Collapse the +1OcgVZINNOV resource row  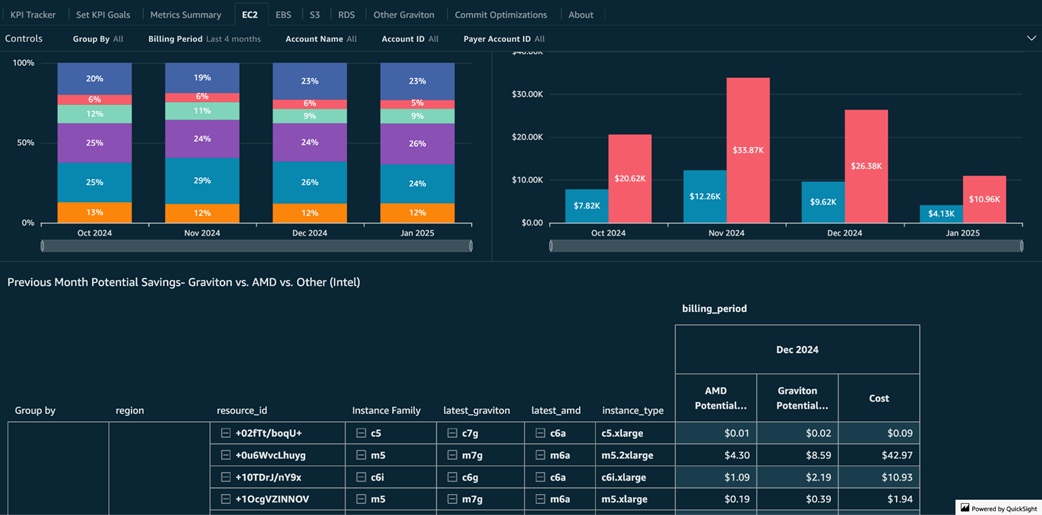[x=226, y=499]
